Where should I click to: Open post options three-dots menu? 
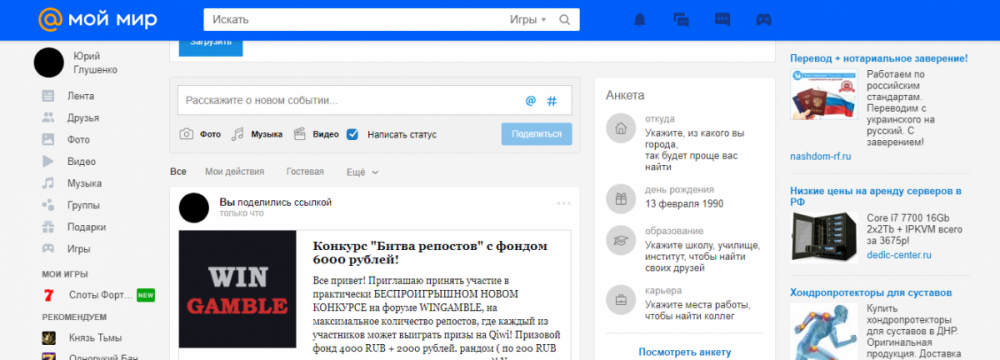(563, 204)
